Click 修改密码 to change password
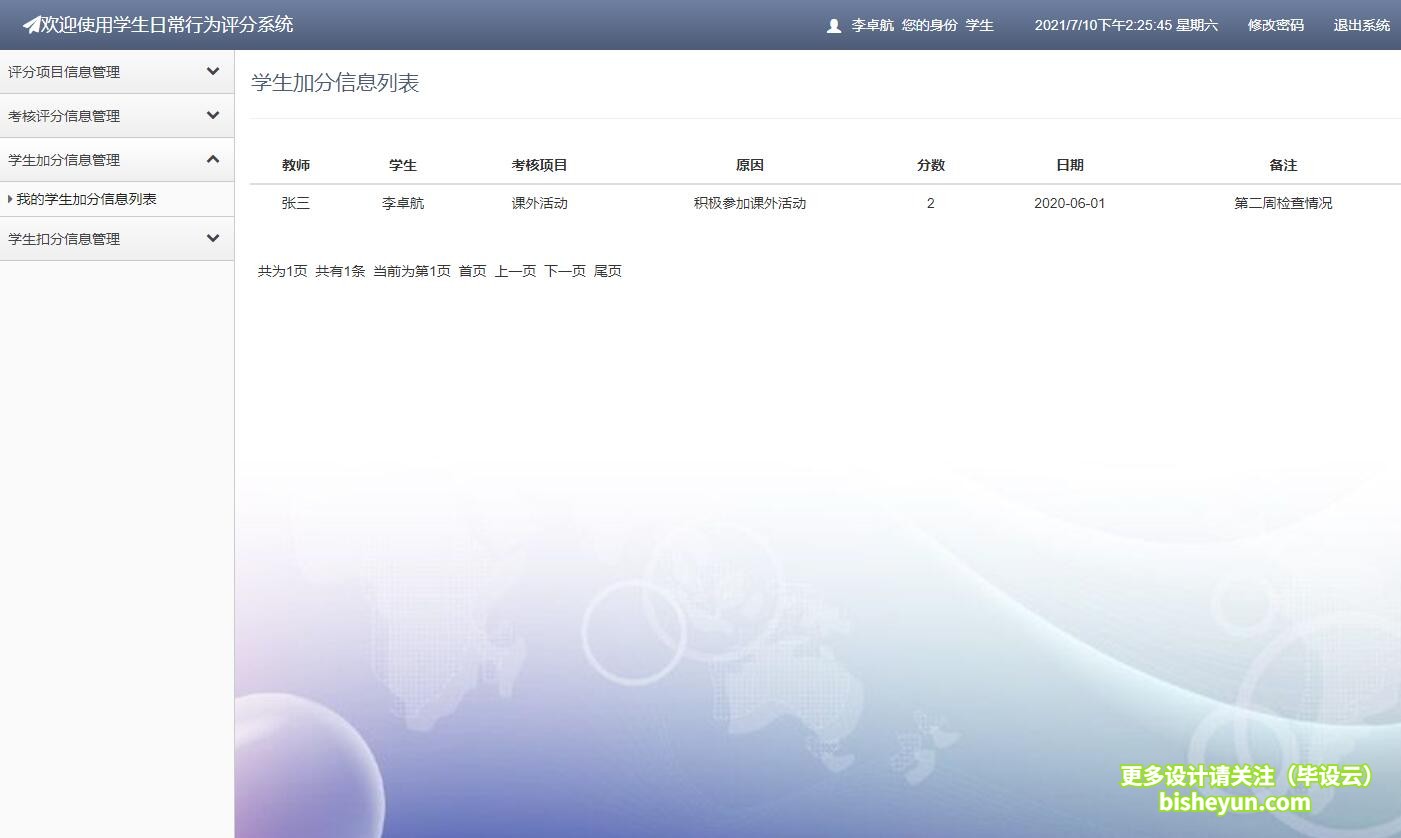Screen dimensions: 1401x838 coord(1274,26)
